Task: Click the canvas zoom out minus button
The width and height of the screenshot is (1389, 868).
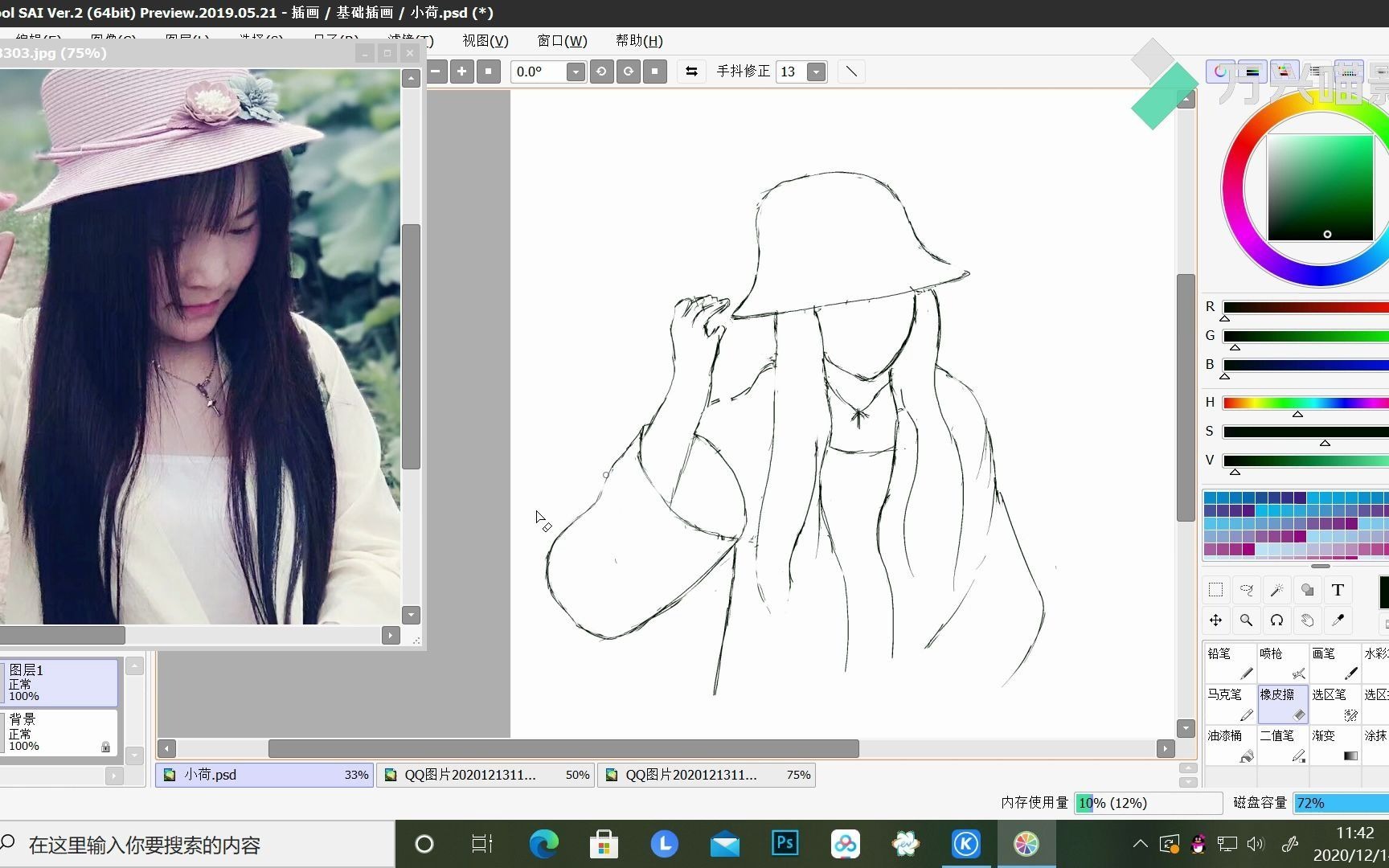Action: coord(436,72)
